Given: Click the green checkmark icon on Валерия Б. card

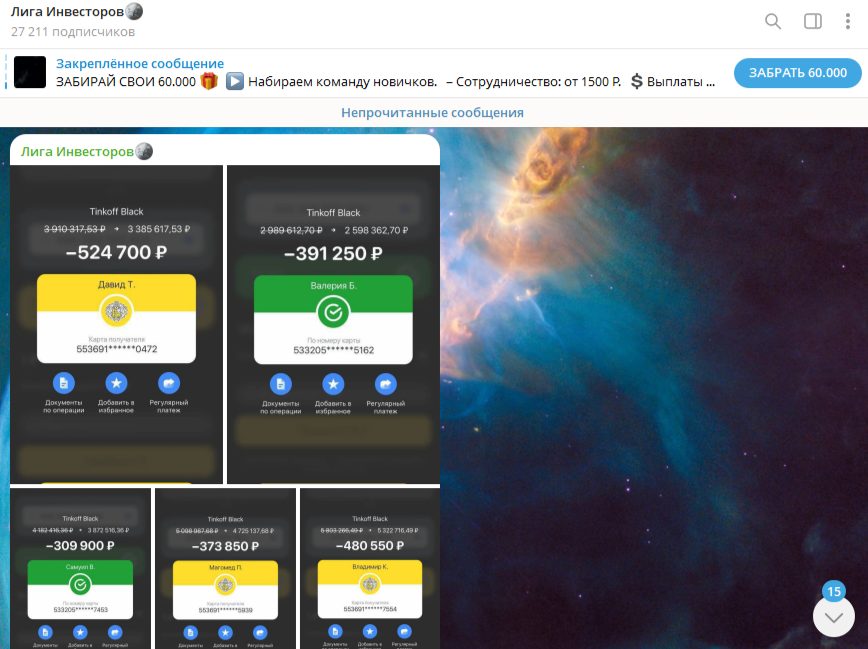Looking at the screenshot, I should point(333,312).
